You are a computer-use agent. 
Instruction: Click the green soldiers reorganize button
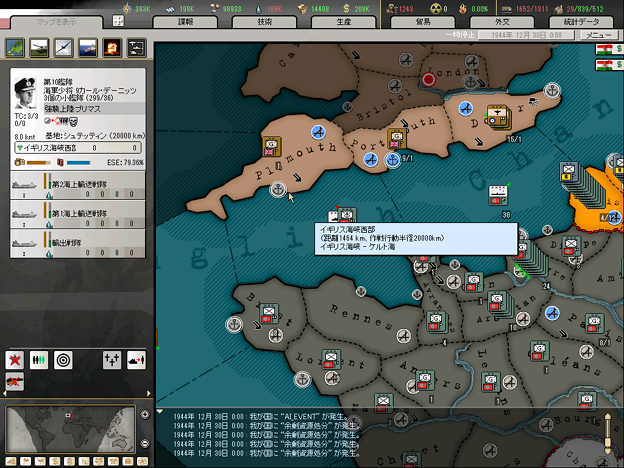pos(39,360)
